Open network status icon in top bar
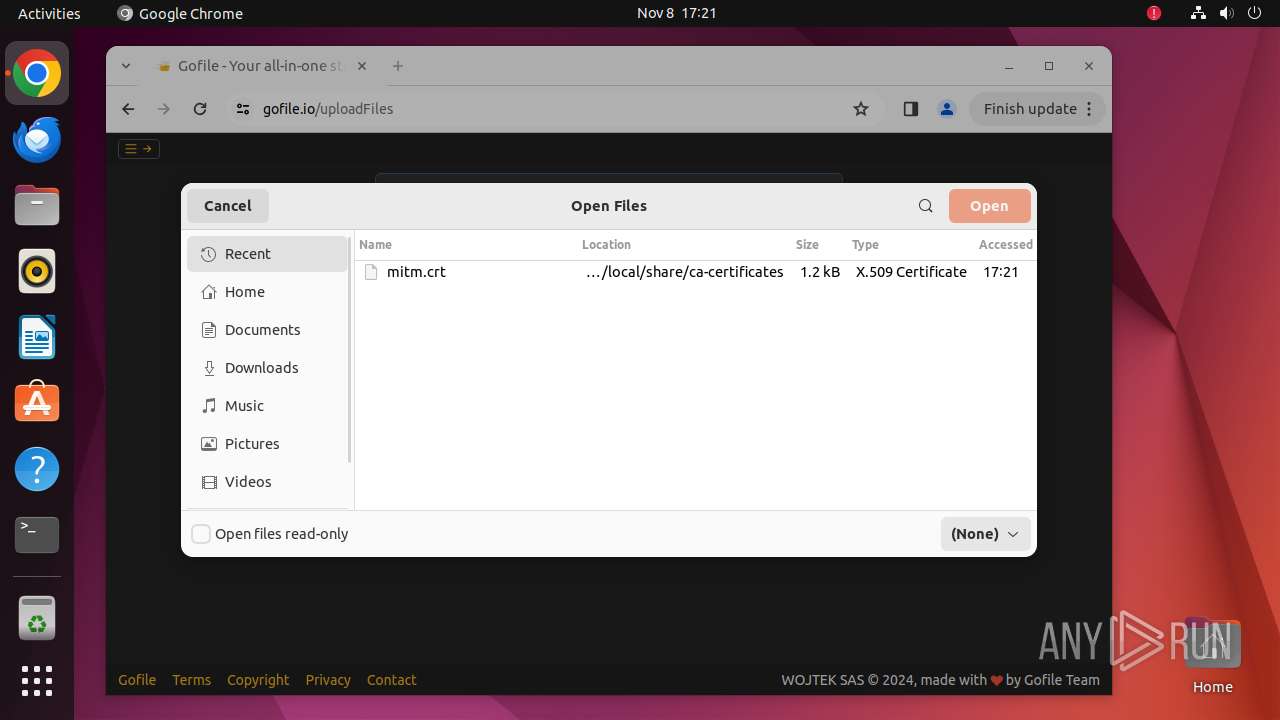The width and height of the screenshot is (1280, 720). coord(1198,13)
